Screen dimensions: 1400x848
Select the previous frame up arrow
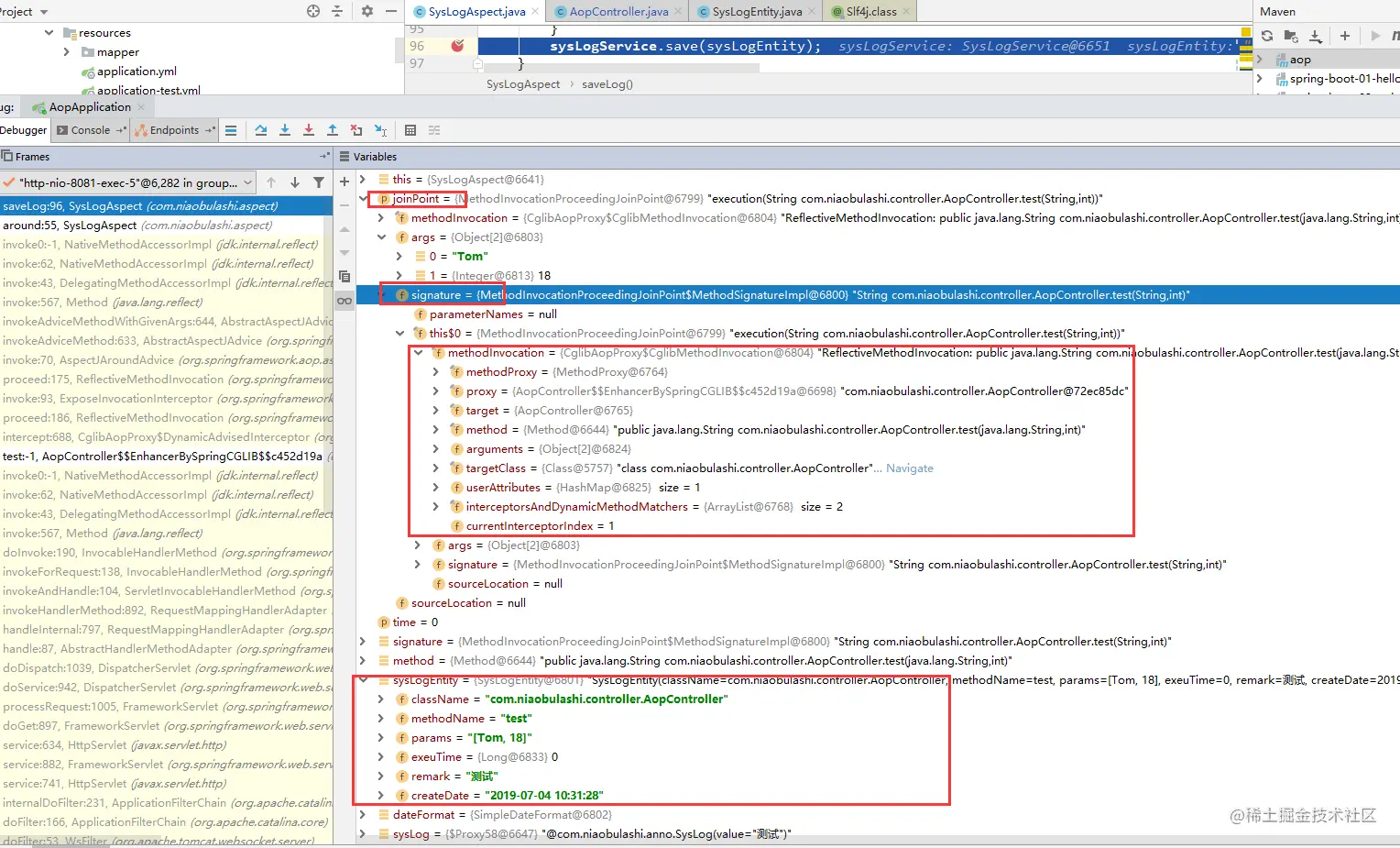tap(271, 182)
